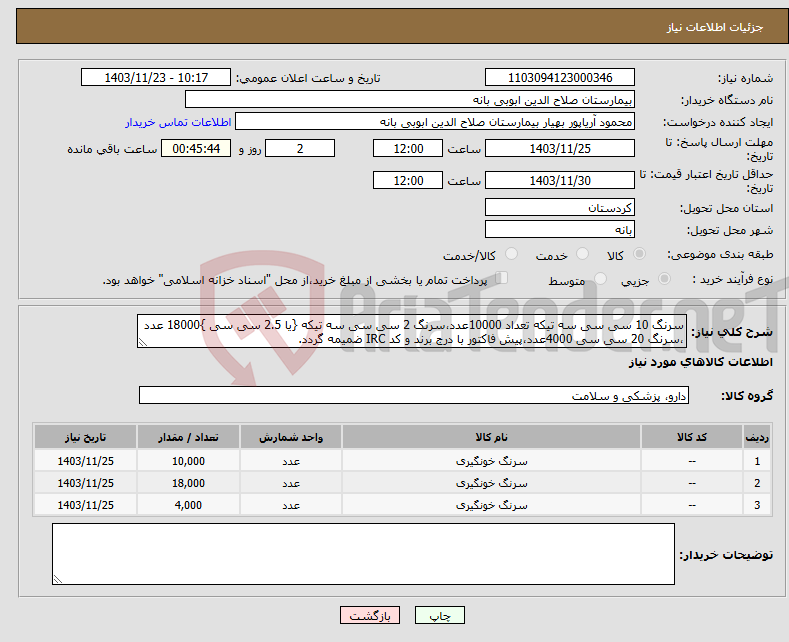Select the خدمت radio button
The height and width of the screenshot is (642, 789).
pos(583,254)
